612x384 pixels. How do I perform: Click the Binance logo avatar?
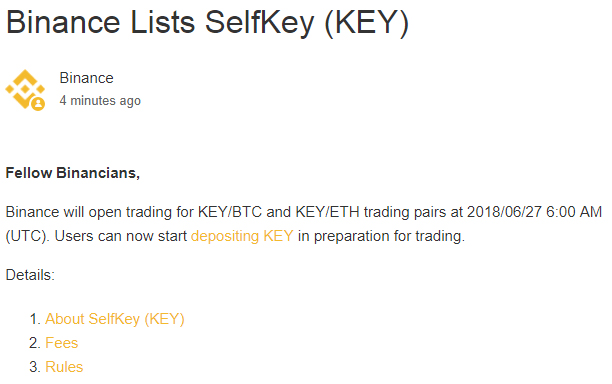point(25,89)
